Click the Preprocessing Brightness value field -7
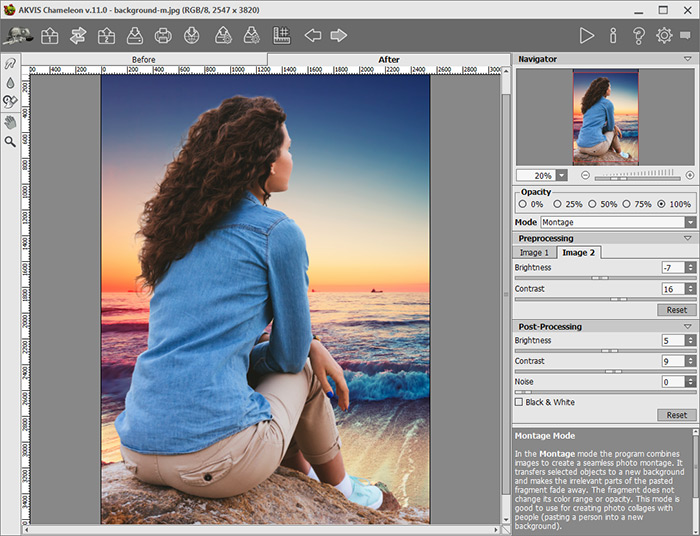Image resolution: width=700 pixels, height=536 pixels. pyautogui.click(x=673, y=267)
